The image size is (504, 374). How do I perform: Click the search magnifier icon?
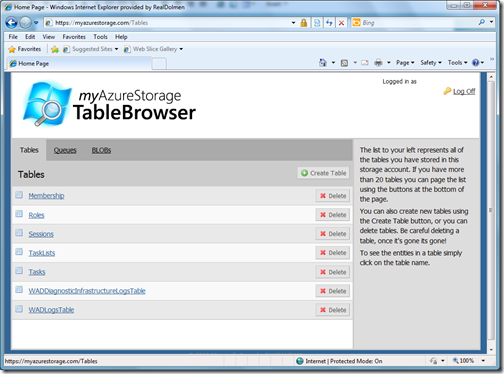pyautogui.click(x=482, y=22)
